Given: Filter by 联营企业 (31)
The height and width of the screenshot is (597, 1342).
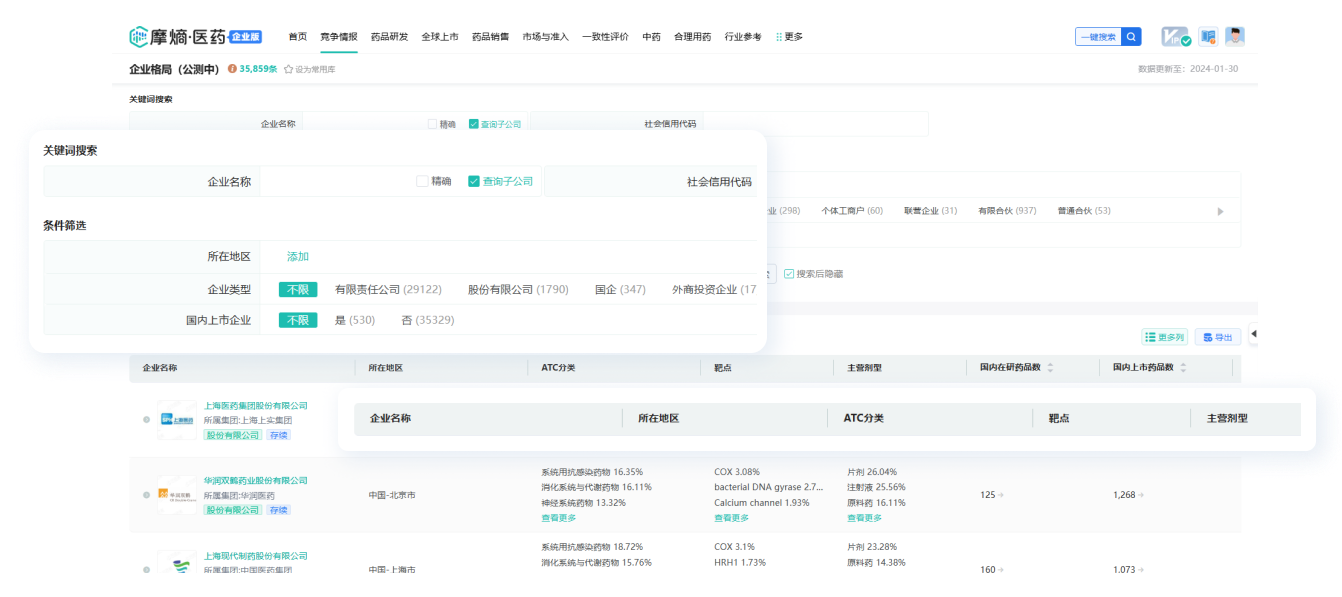Looking at the screenshot, I should coord(931,211).
